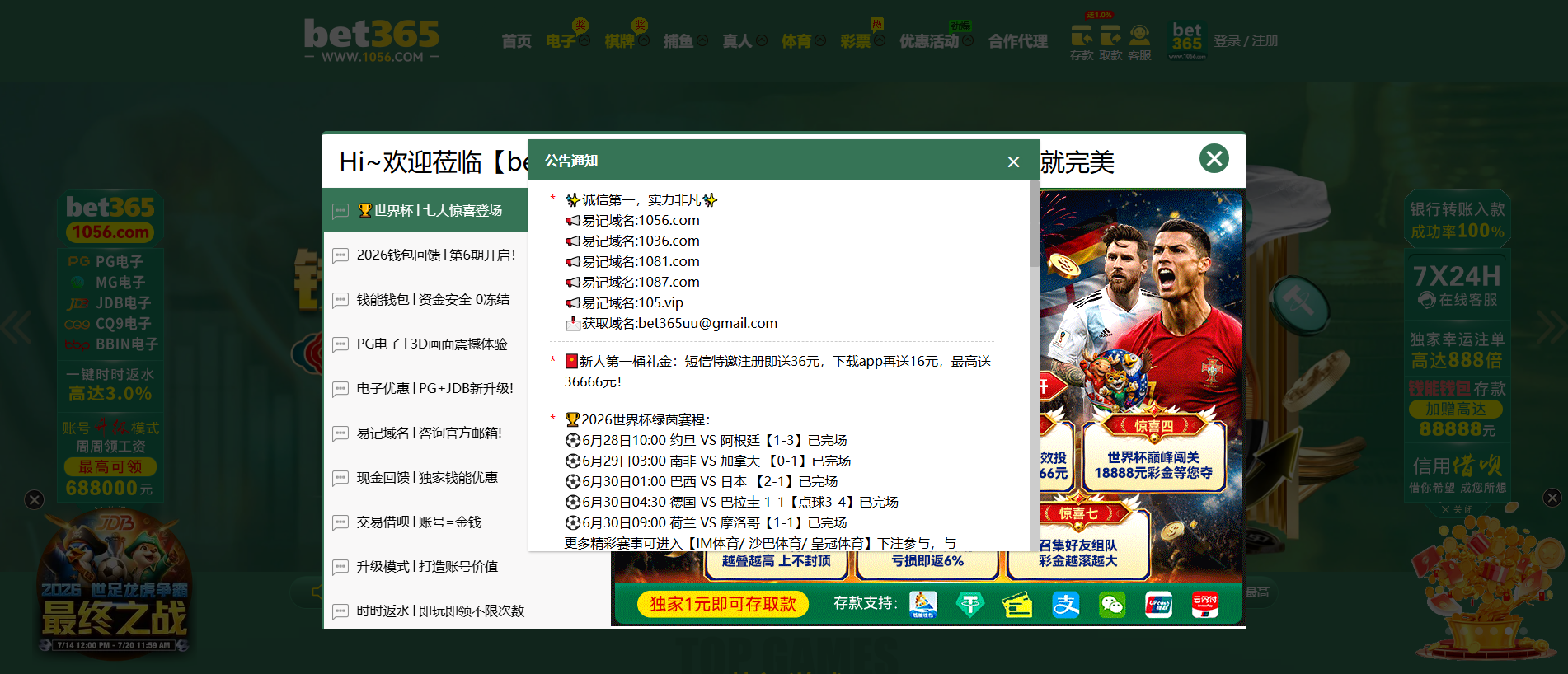Select the WeChat Pay icon
Screen dimensions: 1568x674
pos(1112,605)
